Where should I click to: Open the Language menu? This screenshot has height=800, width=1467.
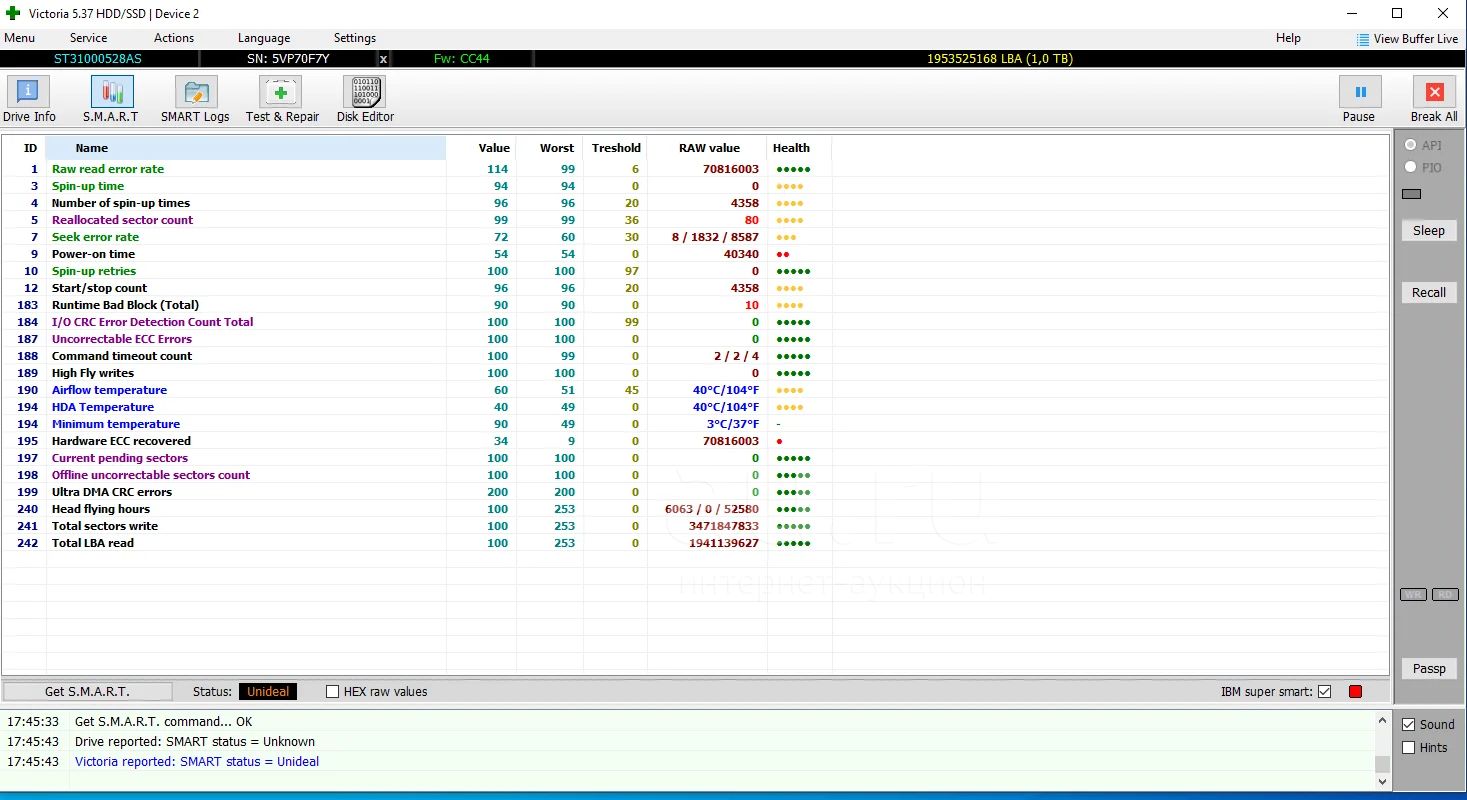[x=264, y=38]
